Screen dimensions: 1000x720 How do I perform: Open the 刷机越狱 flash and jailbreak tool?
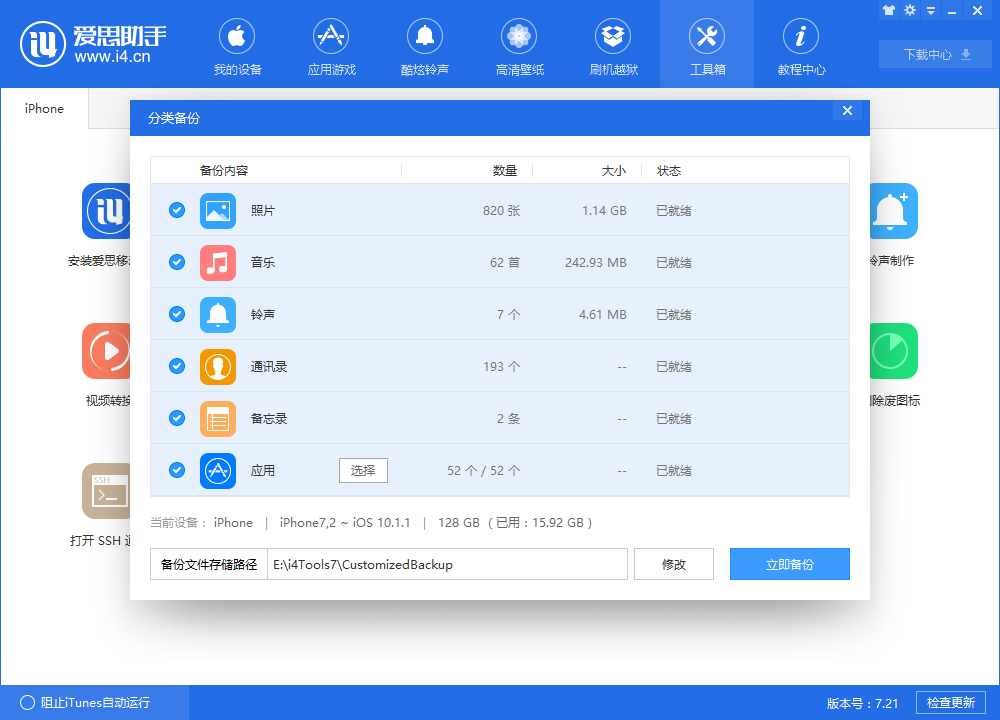(612, 45)
